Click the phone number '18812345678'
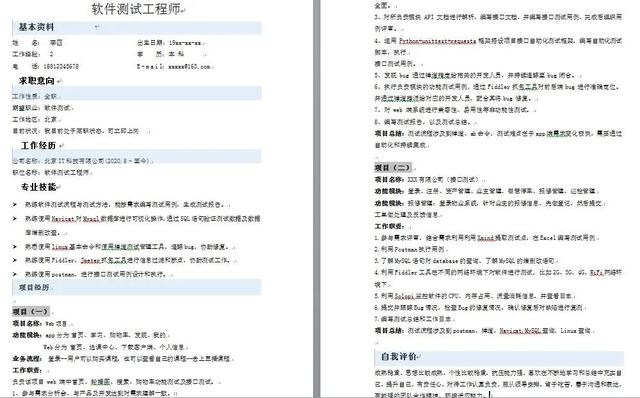The width and height of the screenshot is (640, 398). [60, 66]
